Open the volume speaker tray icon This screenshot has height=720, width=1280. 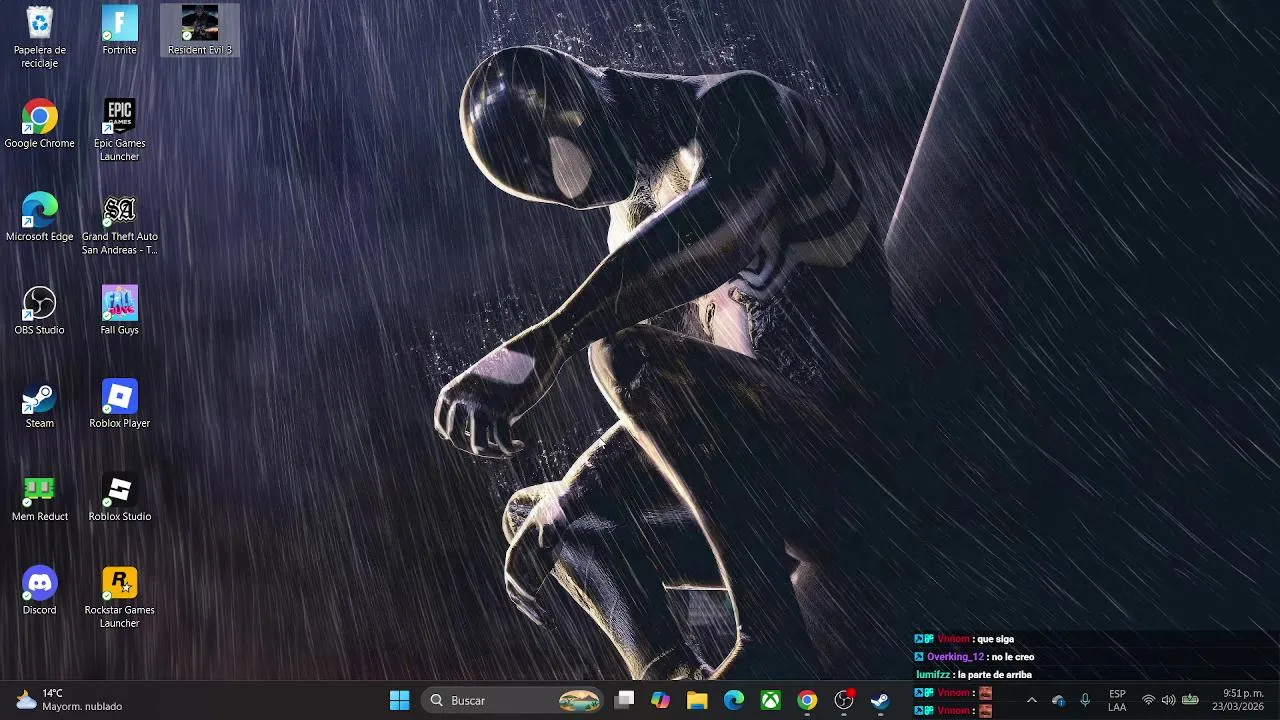coord(1168,700)
